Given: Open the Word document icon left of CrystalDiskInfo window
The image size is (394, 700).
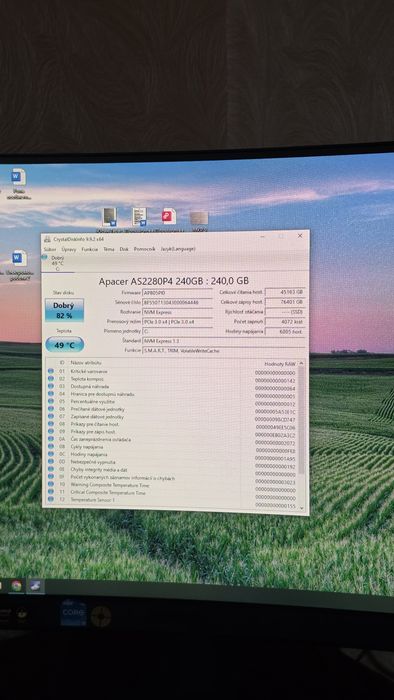Looking at the screenshot, I should click(19, 259).
